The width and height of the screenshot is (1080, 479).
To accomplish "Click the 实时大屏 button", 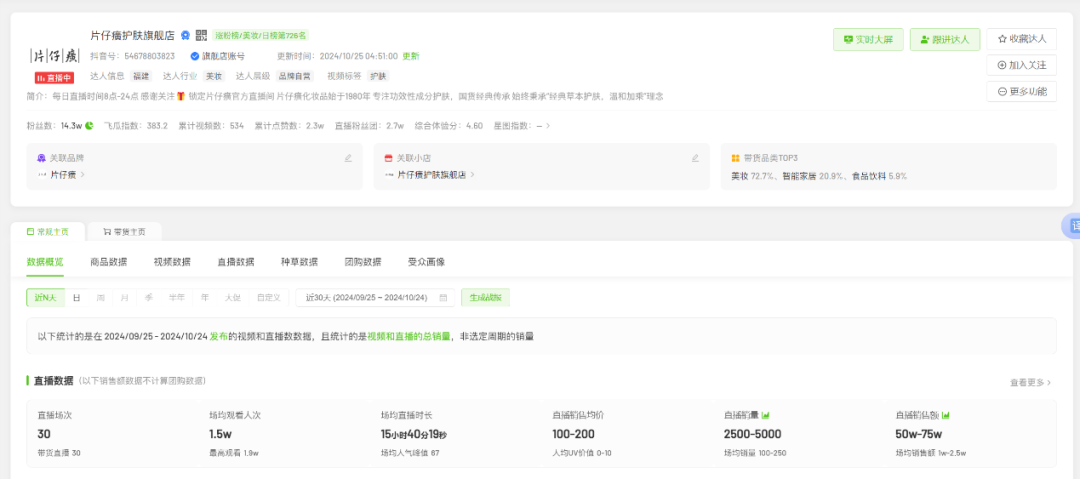I will 868,39.
